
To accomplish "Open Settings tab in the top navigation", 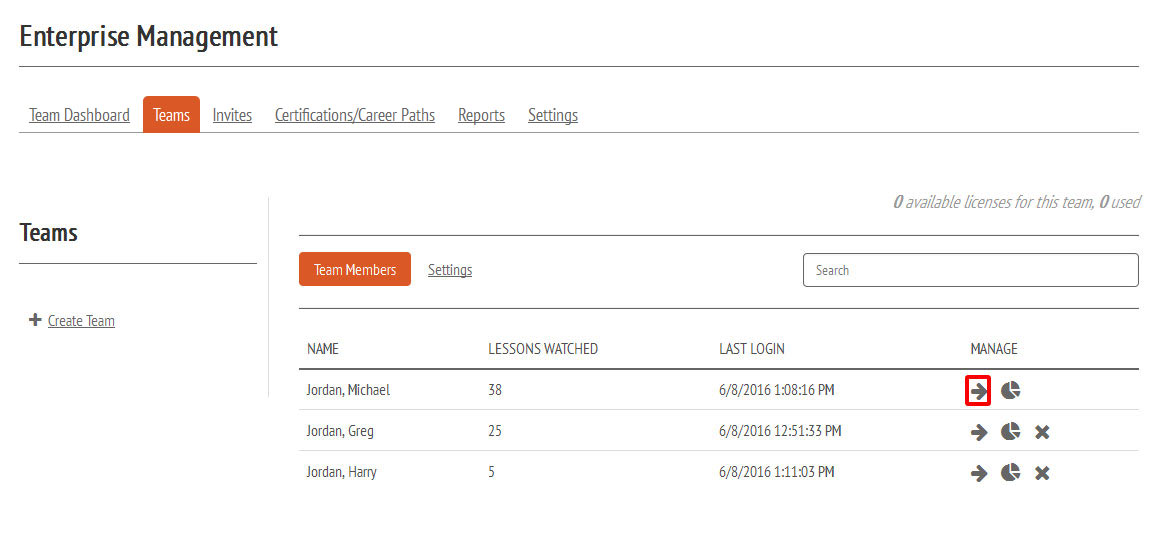I will [553, 115].
